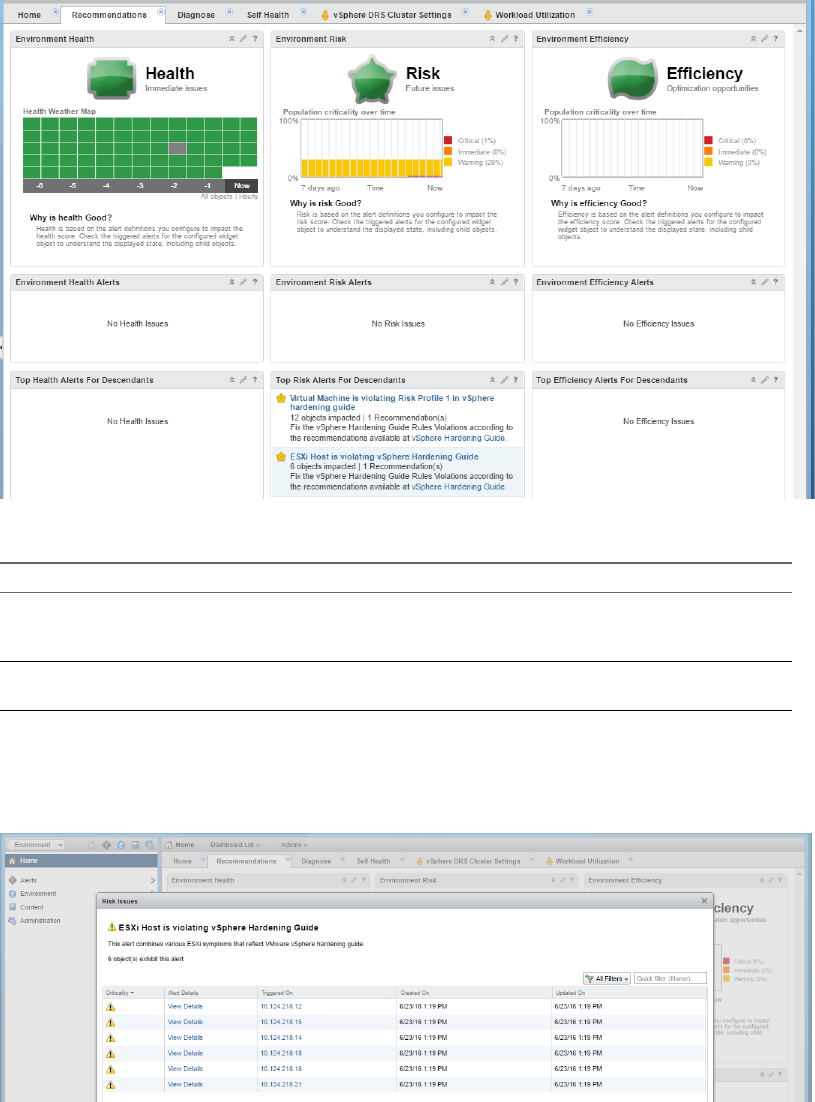Select Now on Health Weather Map timeline

pyautogui.click(x=242, y=186)
